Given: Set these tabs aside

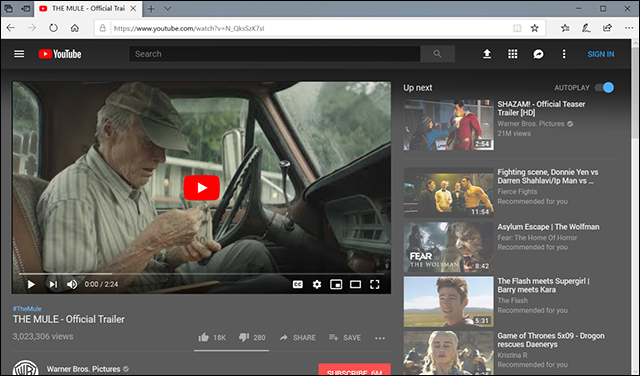Looking at the screenshot, I should pos(26,8).
